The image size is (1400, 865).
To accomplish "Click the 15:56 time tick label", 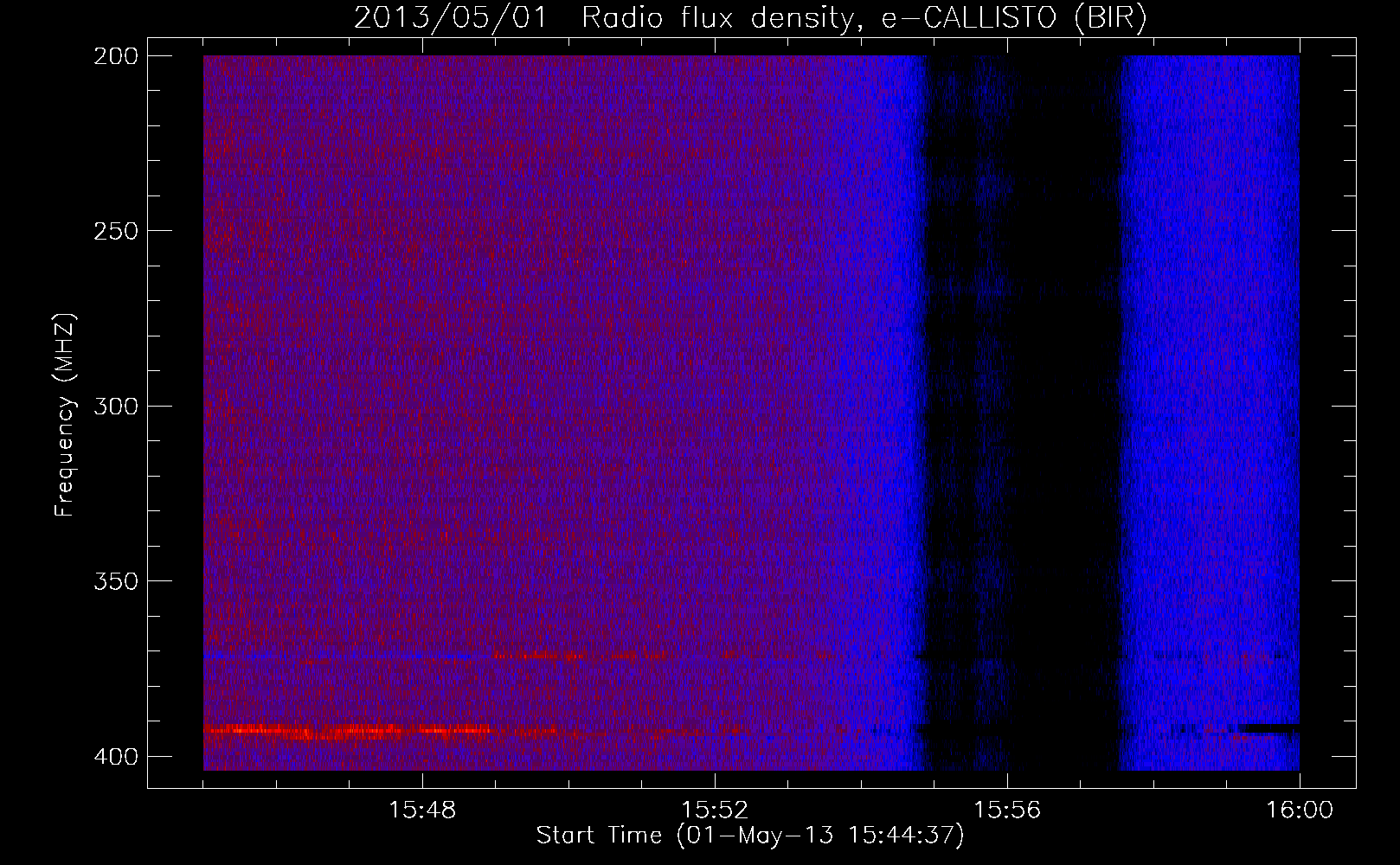I will pyautogui.click(x=1007, y=811).
